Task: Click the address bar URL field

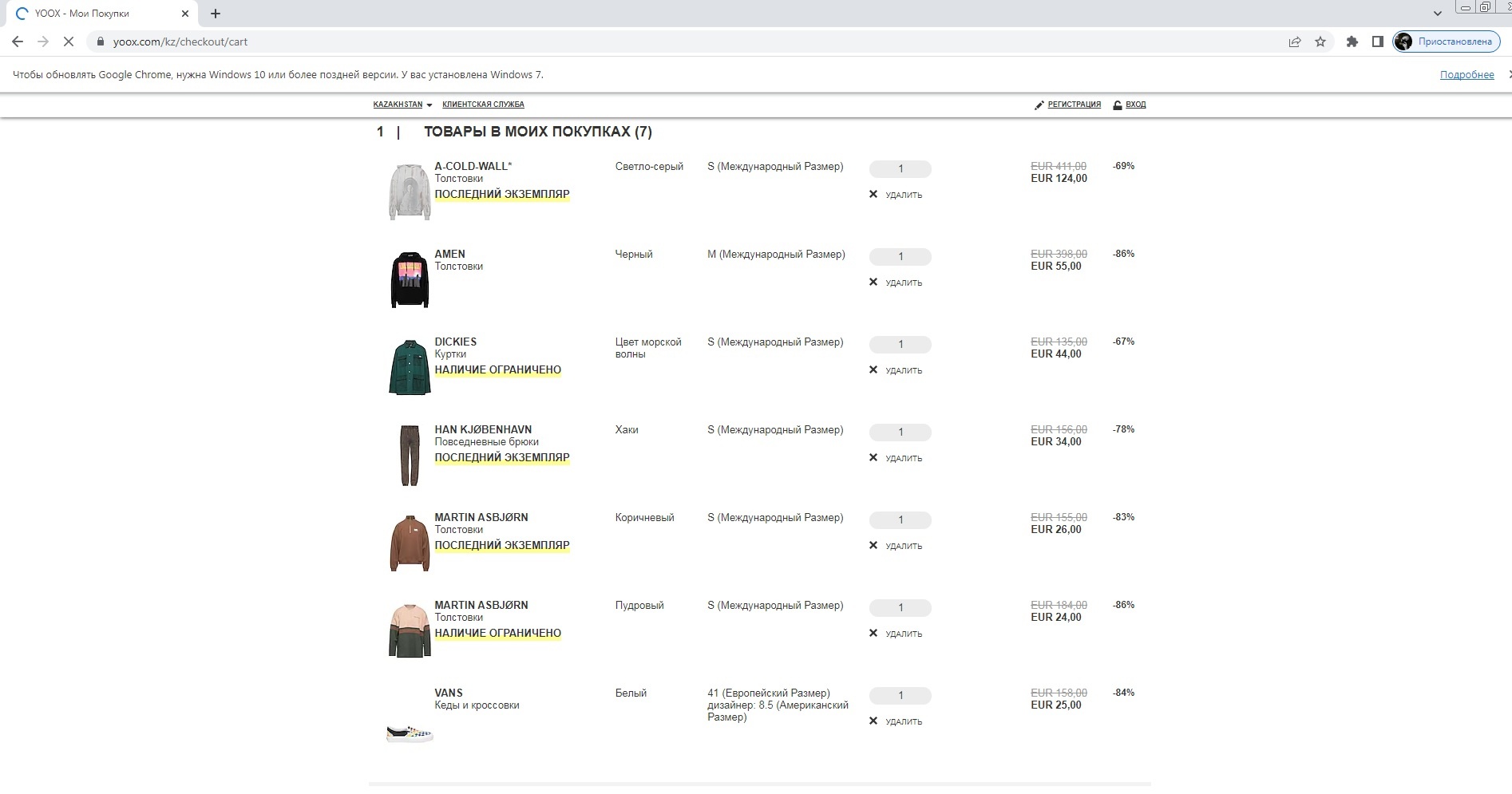Action: tap(687, 41)
